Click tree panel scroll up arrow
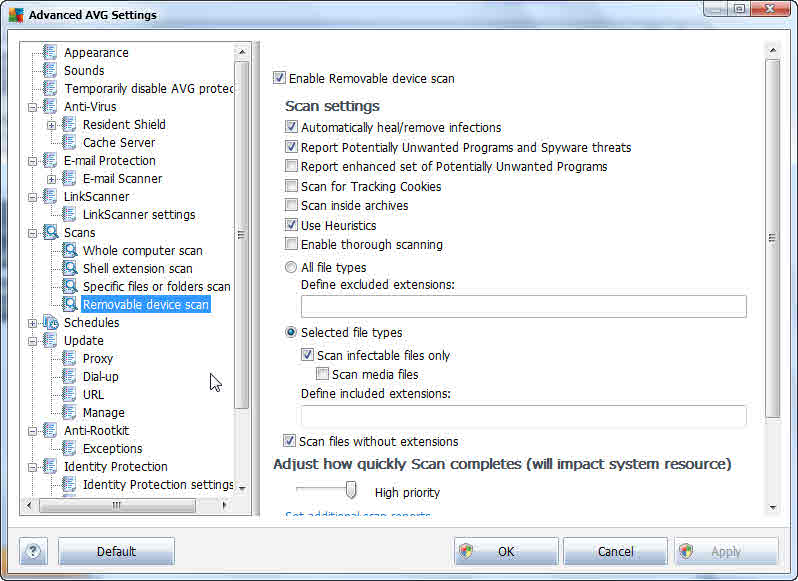 tap(242, 52)
